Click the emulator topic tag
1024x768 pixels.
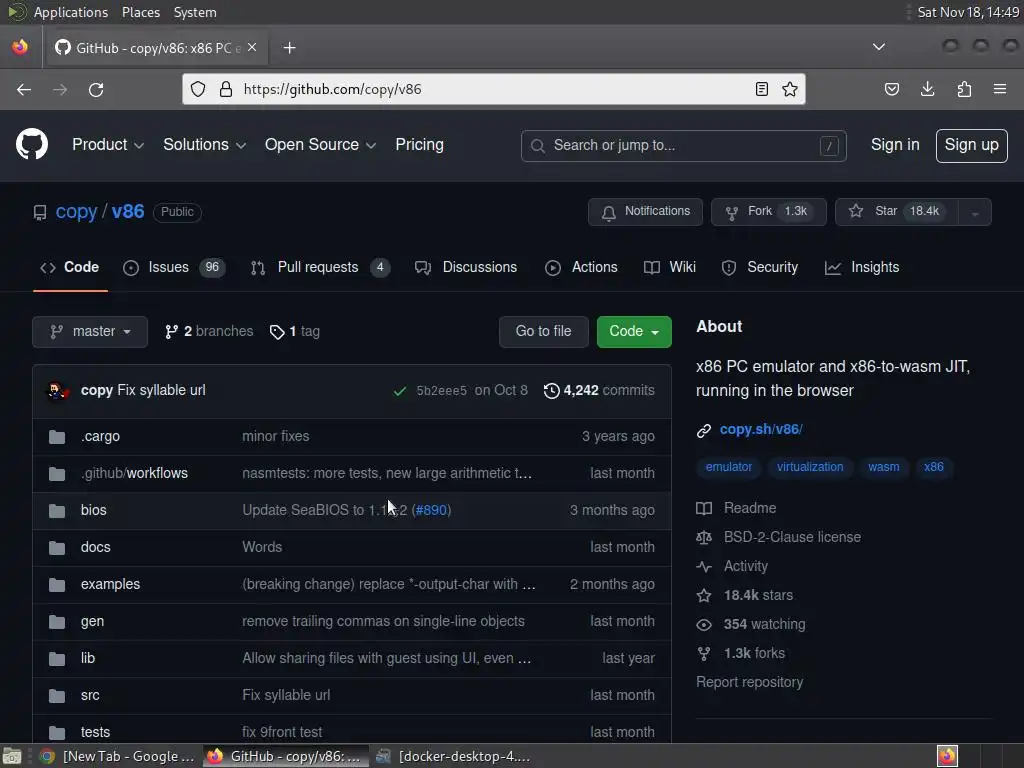tap(729, 467)
